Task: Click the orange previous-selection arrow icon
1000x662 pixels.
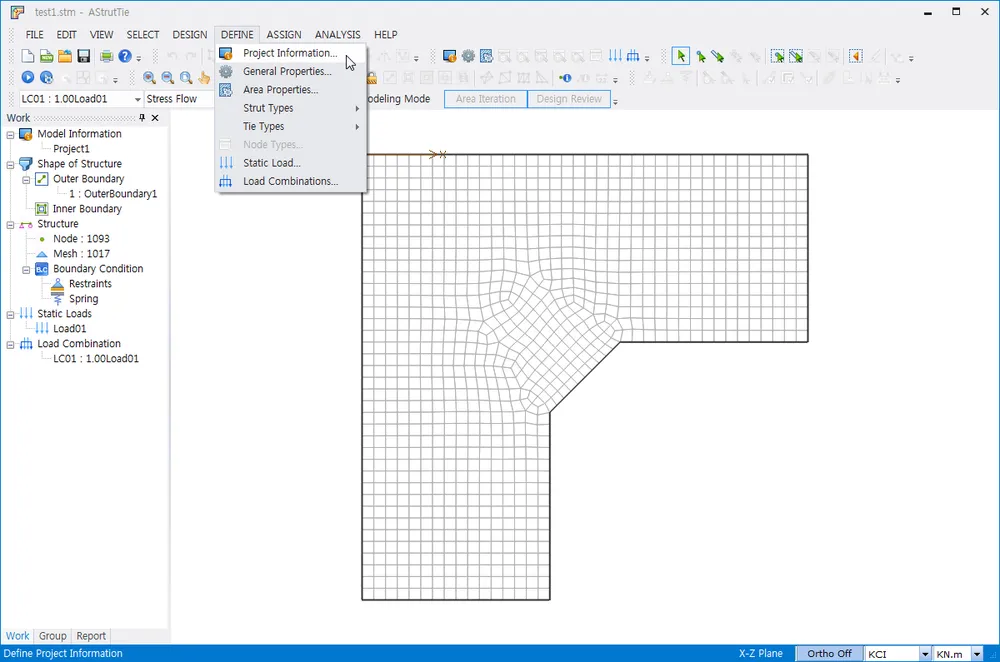Action: 856,57
